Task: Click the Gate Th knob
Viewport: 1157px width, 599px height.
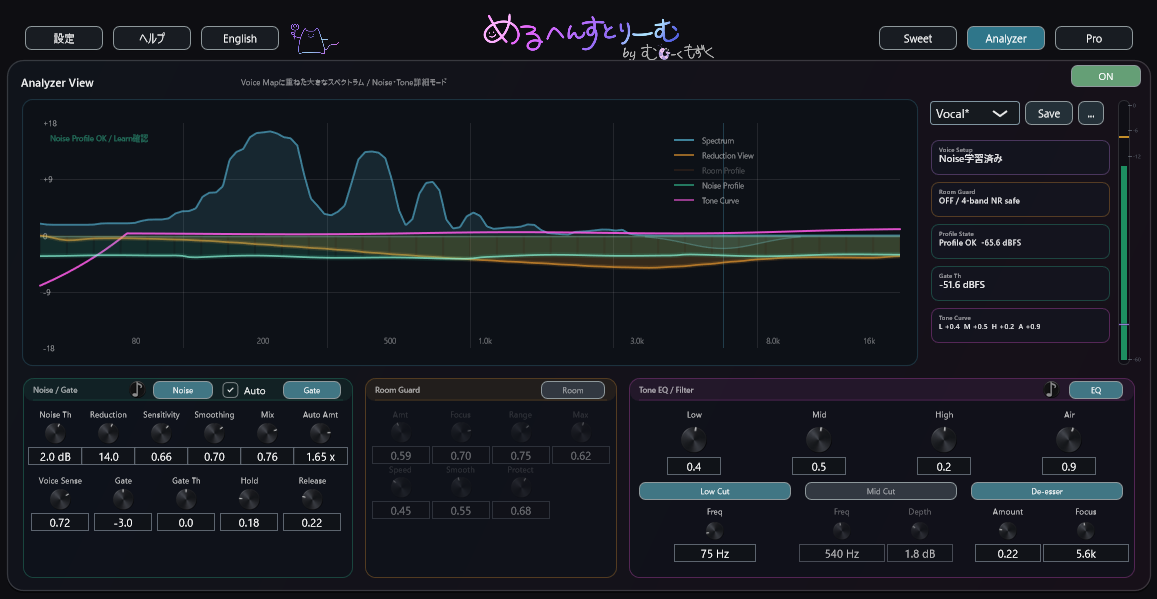Action: pos(186,499)
